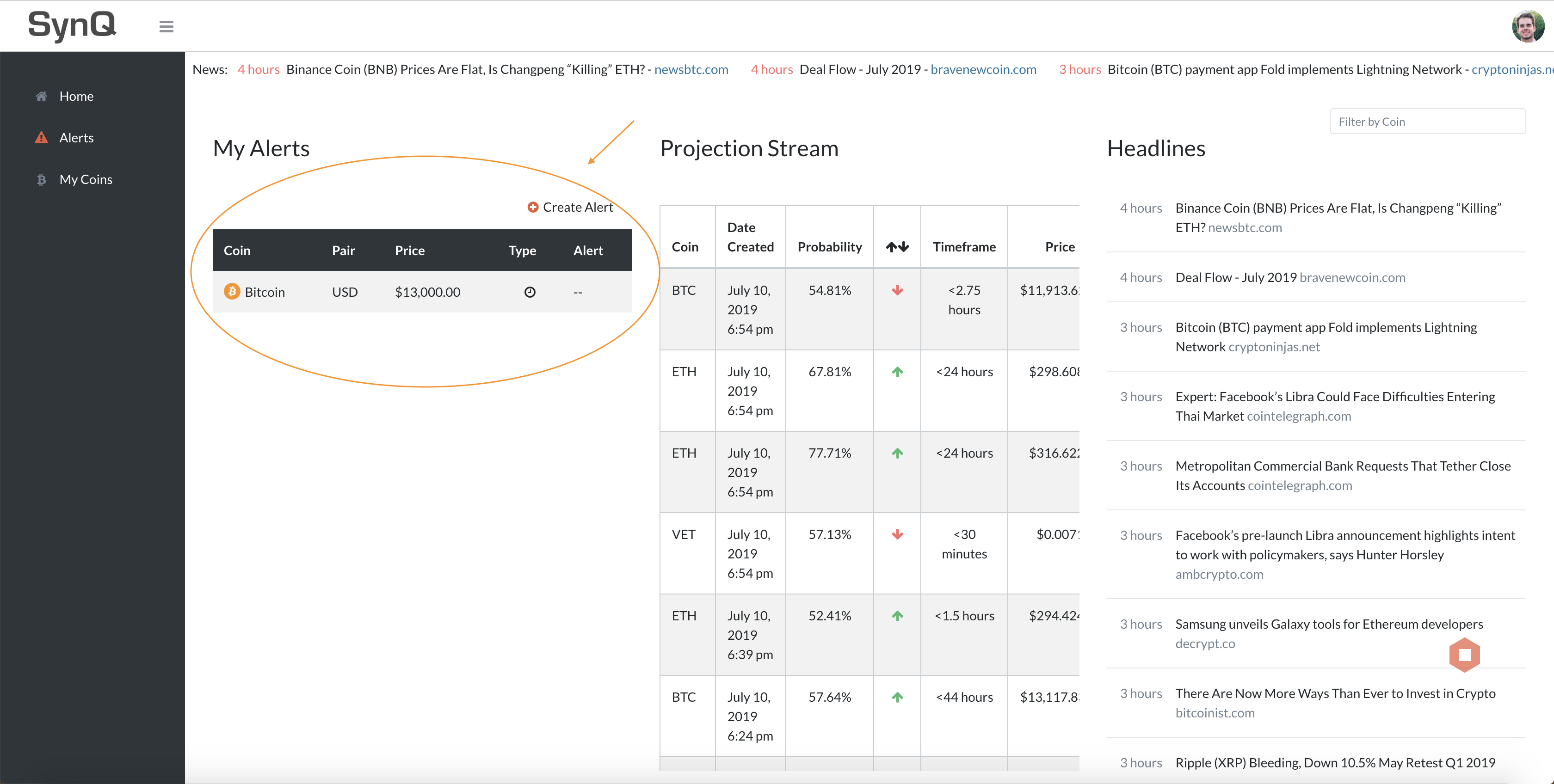Click red down arrow in VET row
Viewport: 1554px width, 784px height.
898,534
